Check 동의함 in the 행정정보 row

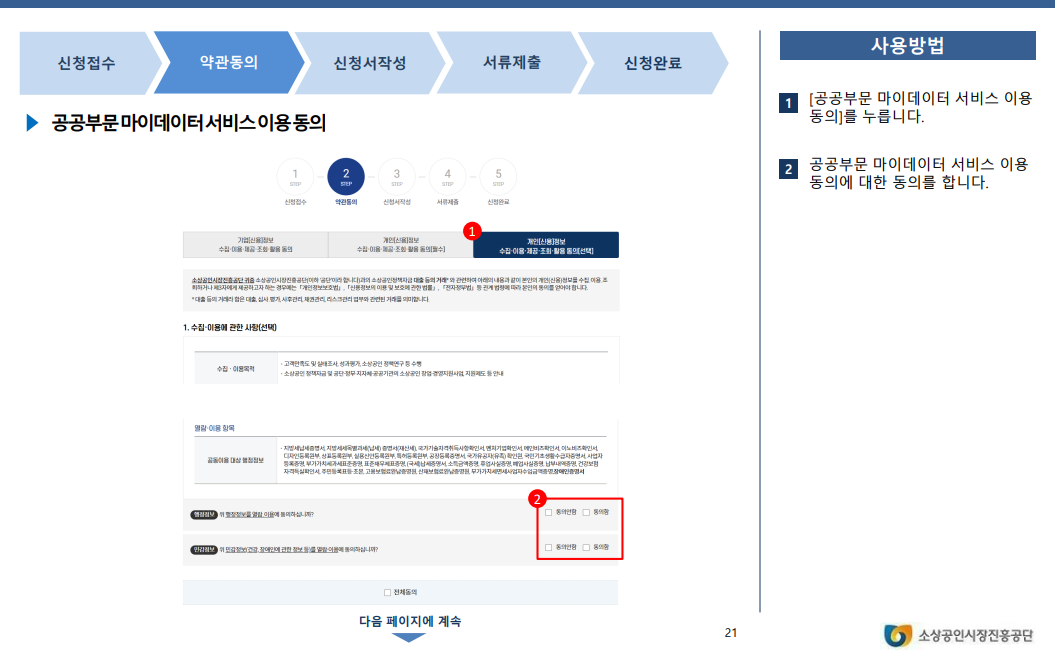pyautogui.click(x=586, y=513)
